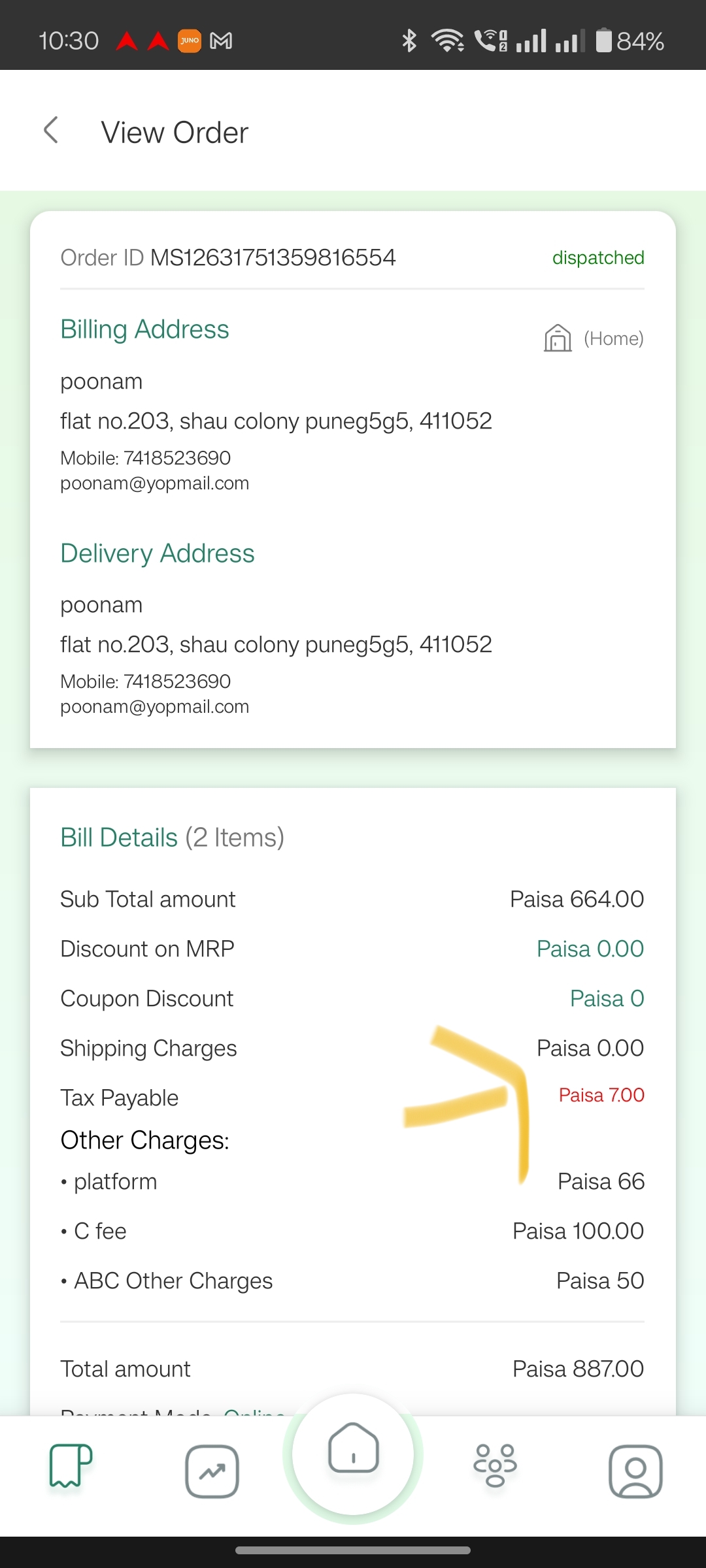Tap the Home address type icon
Image resolution: width=706 pixels, height=1568 pixels.
[x=558, y=338]
